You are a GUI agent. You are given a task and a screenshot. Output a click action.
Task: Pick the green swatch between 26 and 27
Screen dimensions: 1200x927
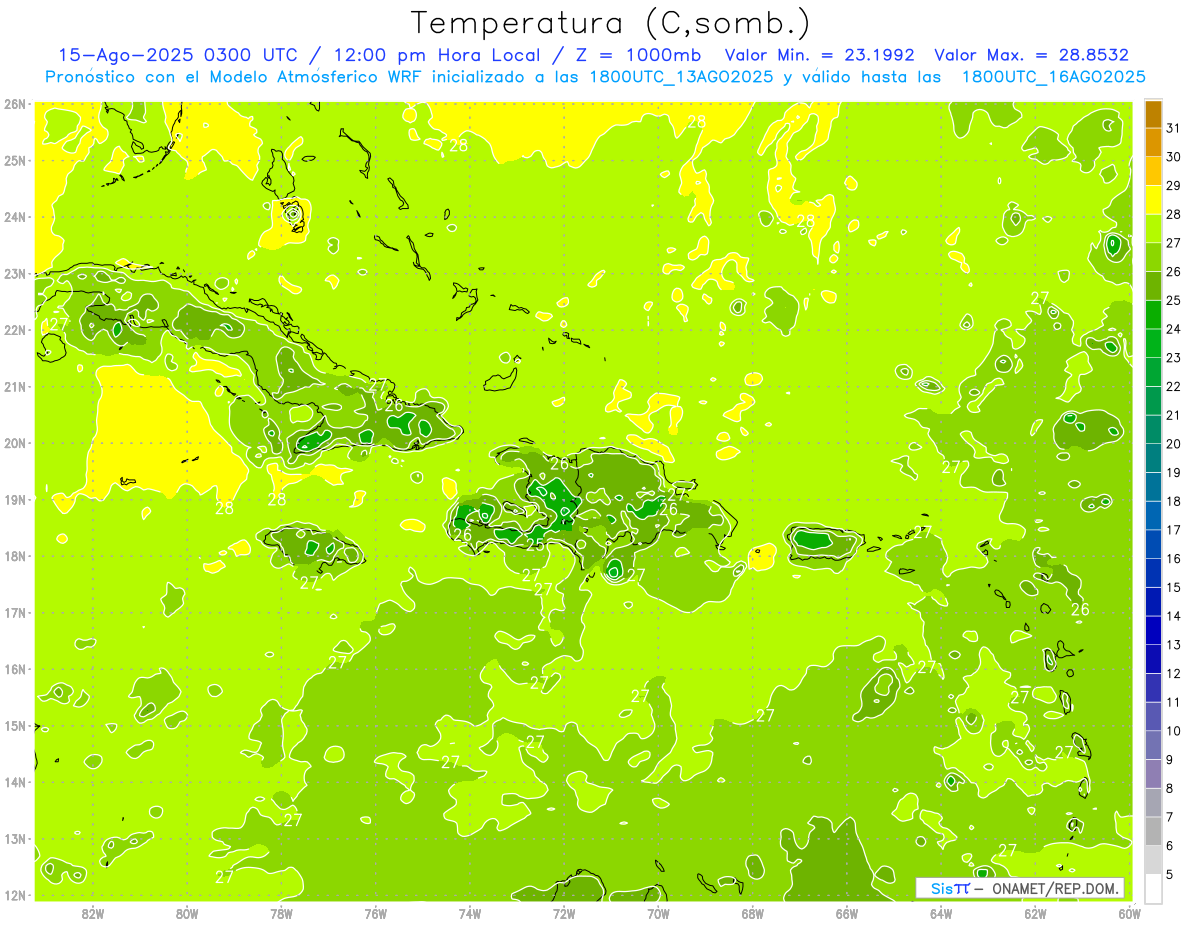point(1153,258)
